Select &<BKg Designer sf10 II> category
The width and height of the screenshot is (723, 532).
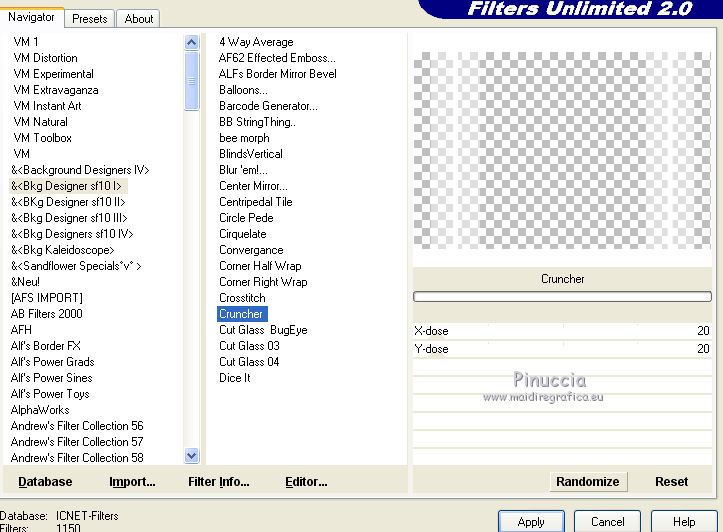(68, 202)
